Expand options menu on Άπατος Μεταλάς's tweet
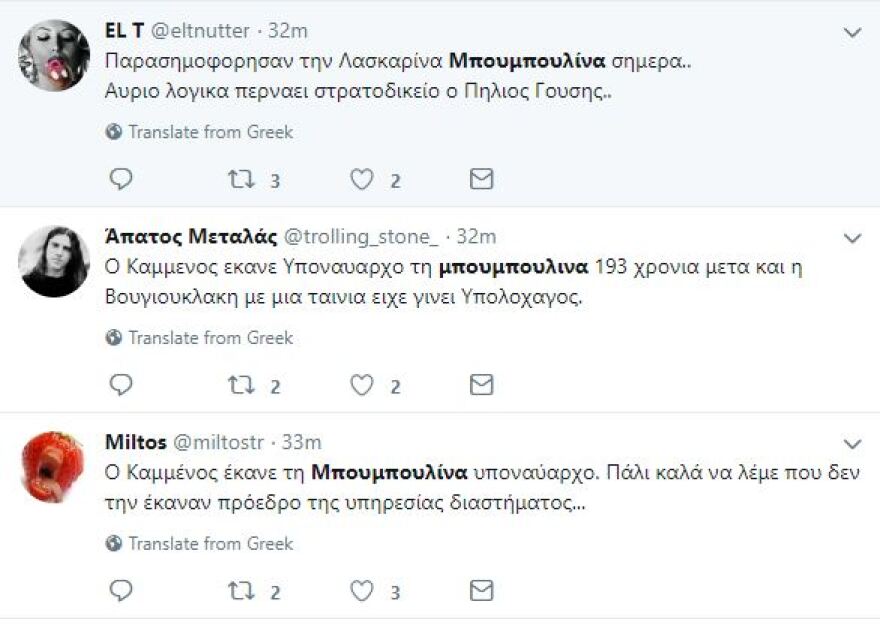The height and width of the screenshot is (628, 880). point(854,237)
